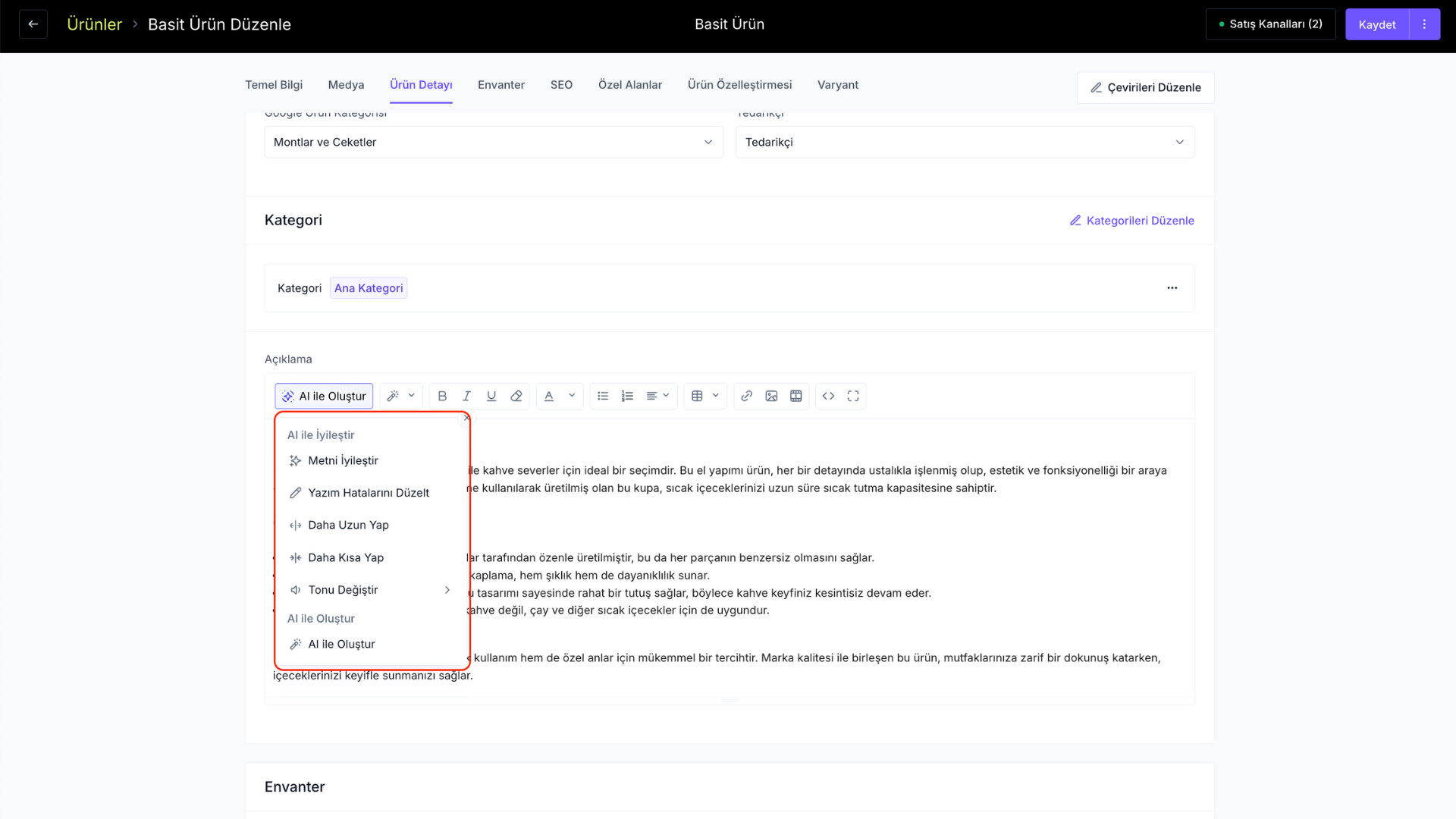Click the pencil icon of Çevirileri Düzenle
The height and width of the screenshot is (819, 1456).
click(1096, 88)
